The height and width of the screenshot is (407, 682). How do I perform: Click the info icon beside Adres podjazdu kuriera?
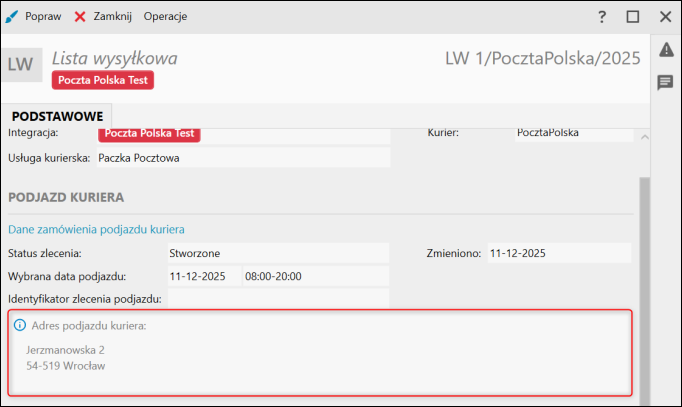(x=20, y=325)
